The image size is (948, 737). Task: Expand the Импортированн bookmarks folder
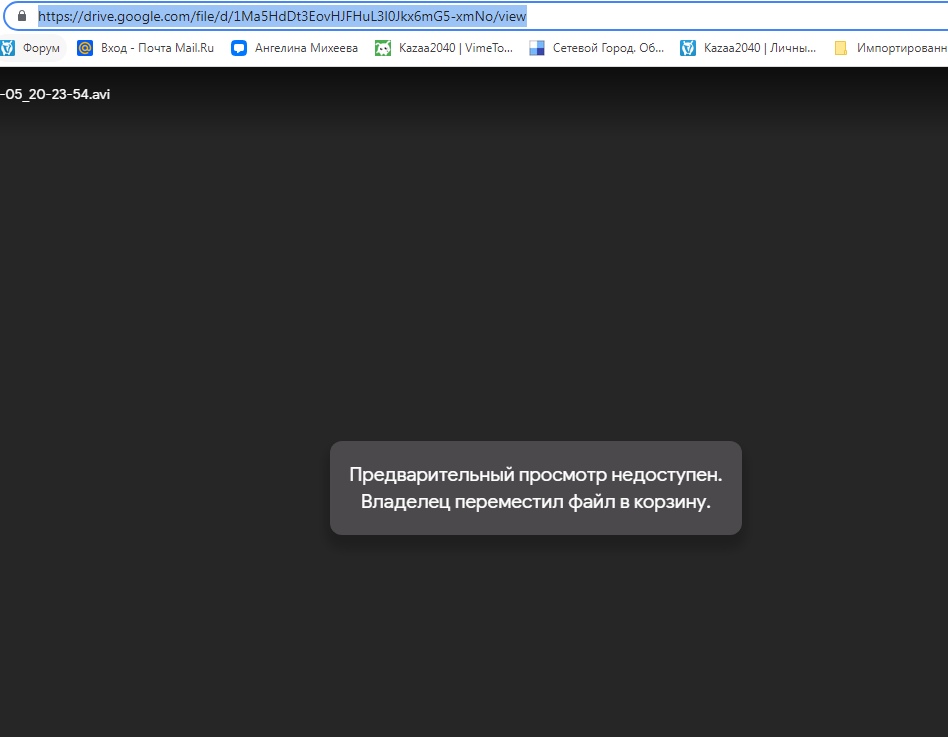click(x=900, y=48)
